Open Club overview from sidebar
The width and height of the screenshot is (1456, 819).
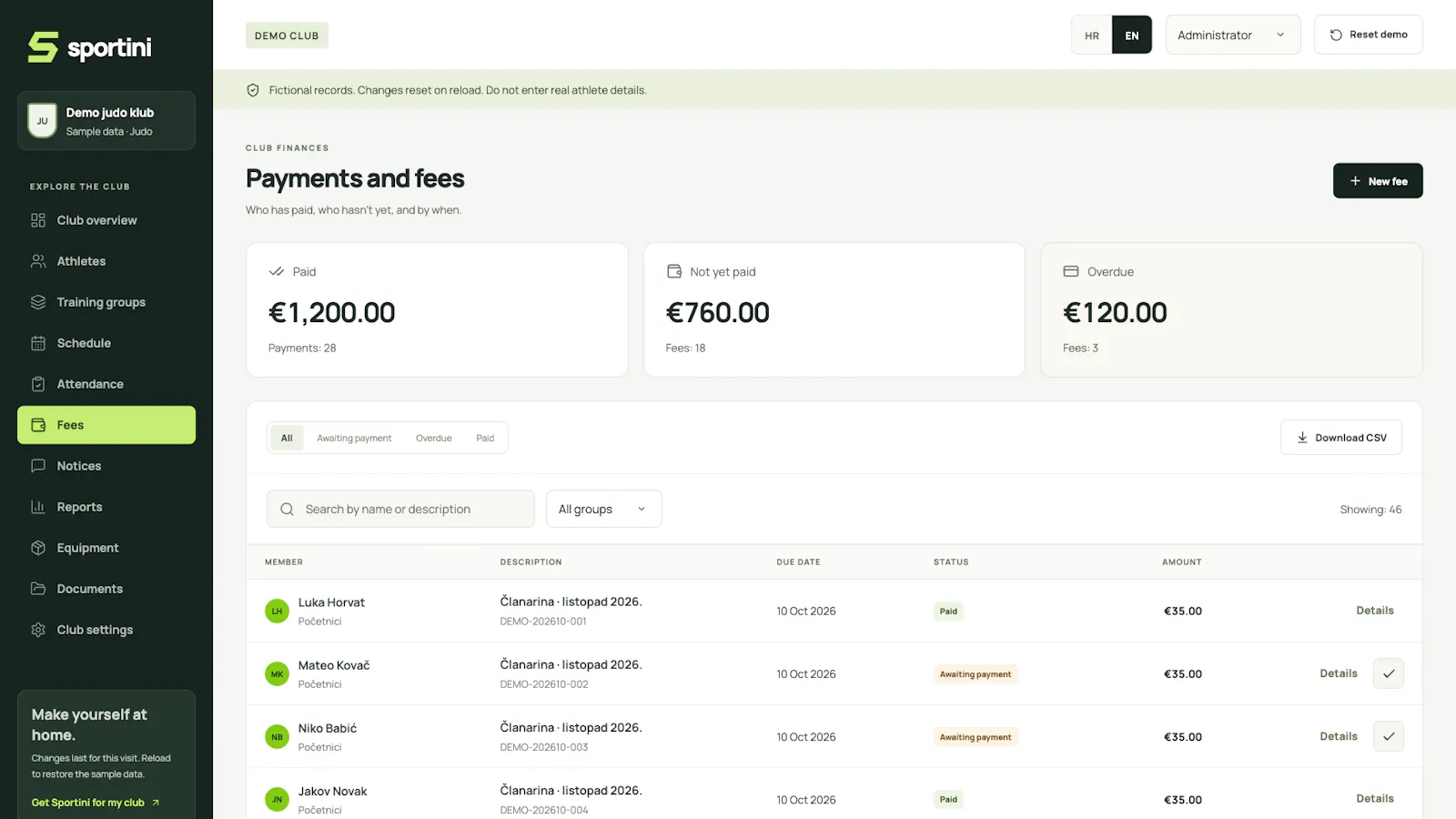(x=106, y=220)
